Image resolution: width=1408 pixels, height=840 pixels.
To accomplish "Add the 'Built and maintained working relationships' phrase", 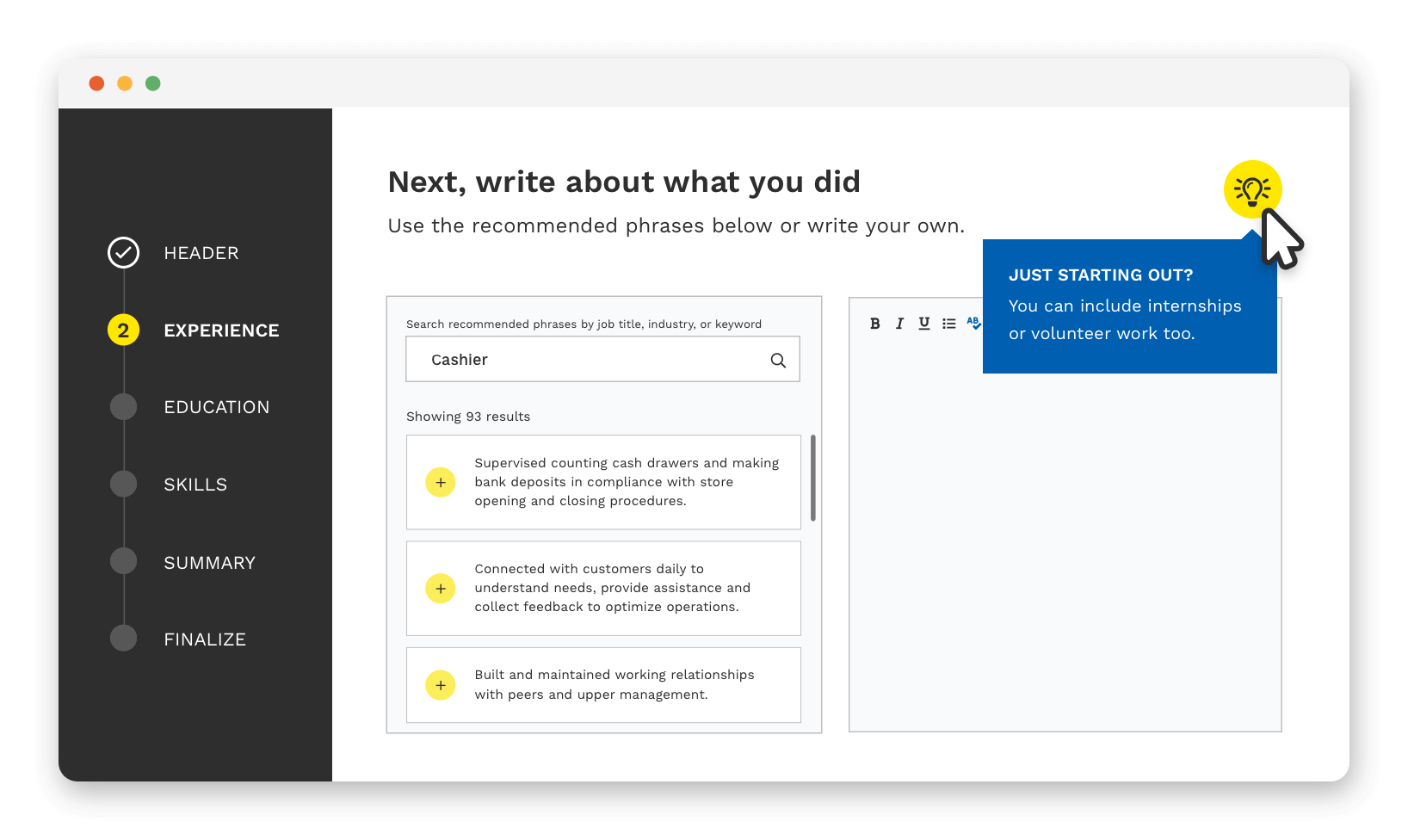I will tap(441, 685).
